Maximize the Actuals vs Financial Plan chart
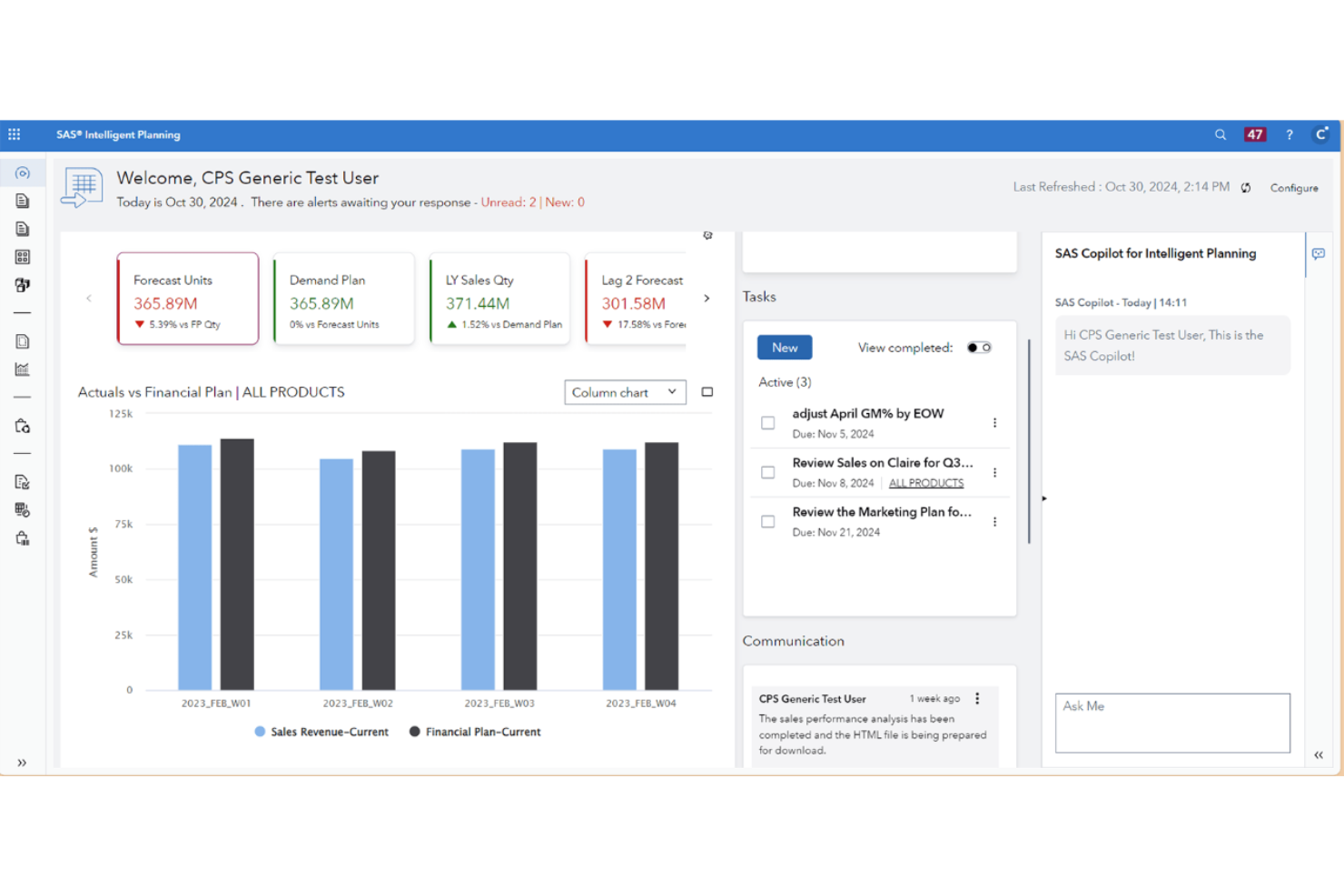The height and width of the screenshot is (896, 1344). pos(707,392)
